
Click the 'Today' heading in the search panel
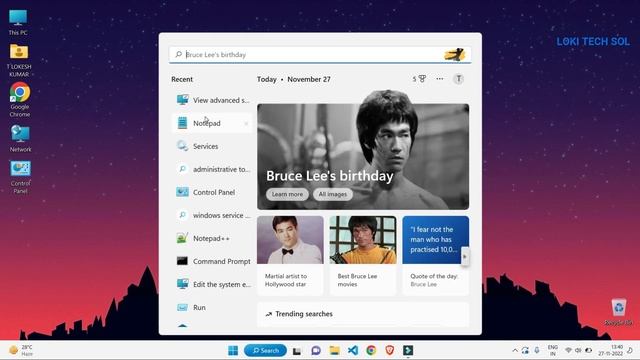(267, 79)
